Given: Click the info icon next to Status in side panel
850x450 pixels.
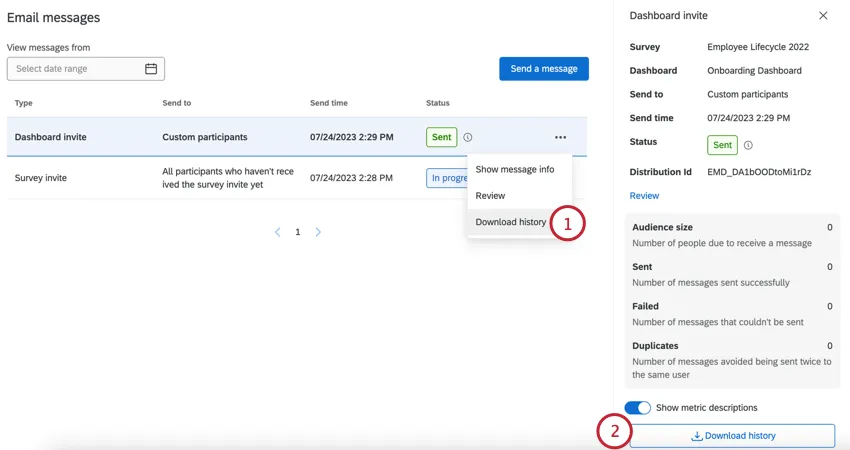Looking at the screenshot, I should pyautogui.click(x=748, y=145).
